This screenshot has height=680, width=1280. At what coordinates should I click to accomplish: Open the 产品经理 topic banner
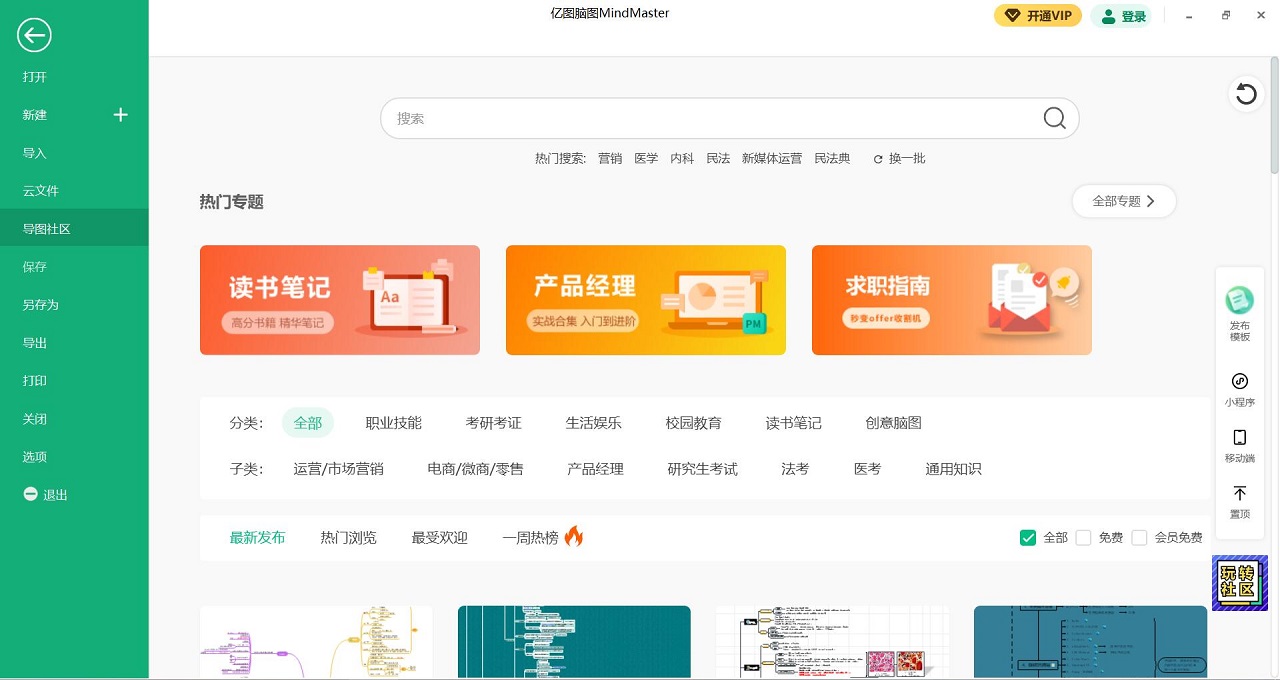click(646, 300)
